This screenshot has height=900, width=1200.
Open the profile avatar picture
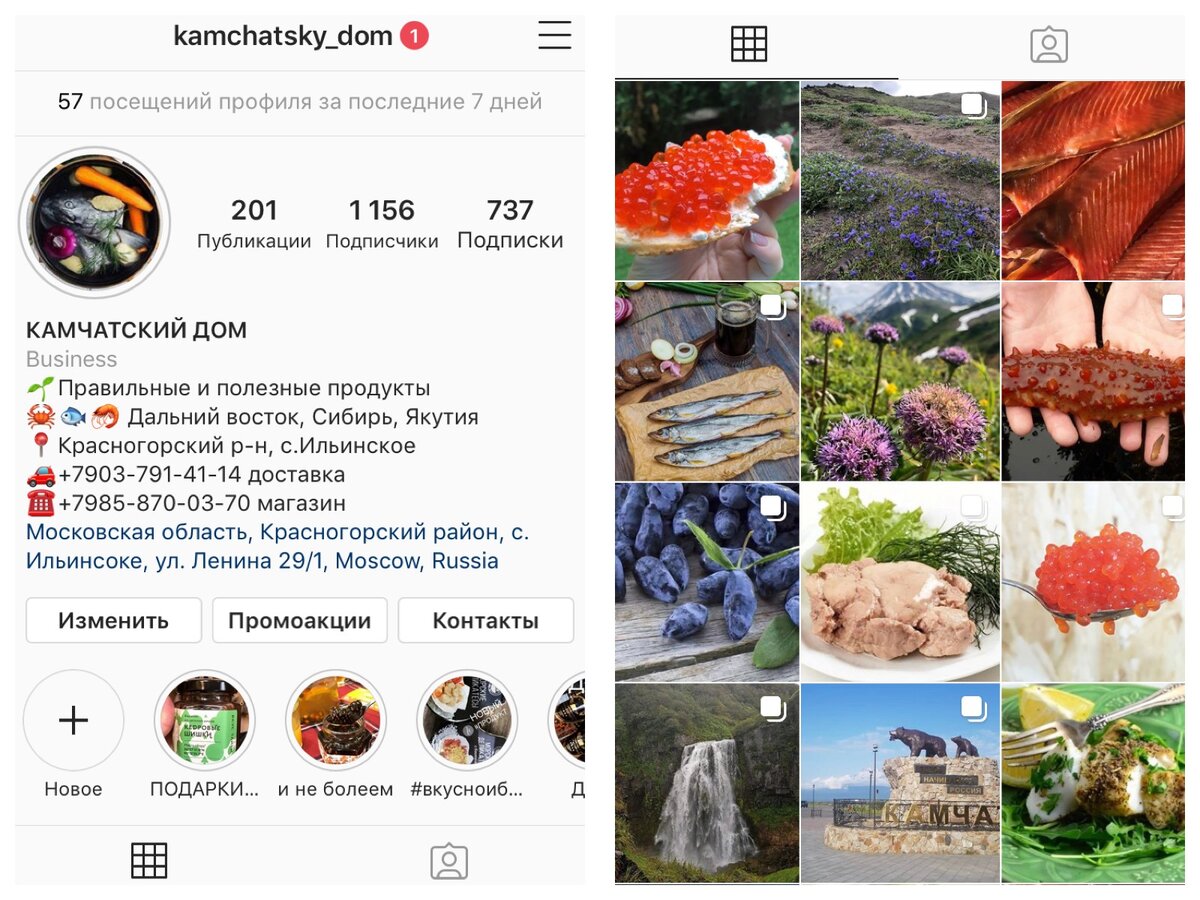(95, 221)
